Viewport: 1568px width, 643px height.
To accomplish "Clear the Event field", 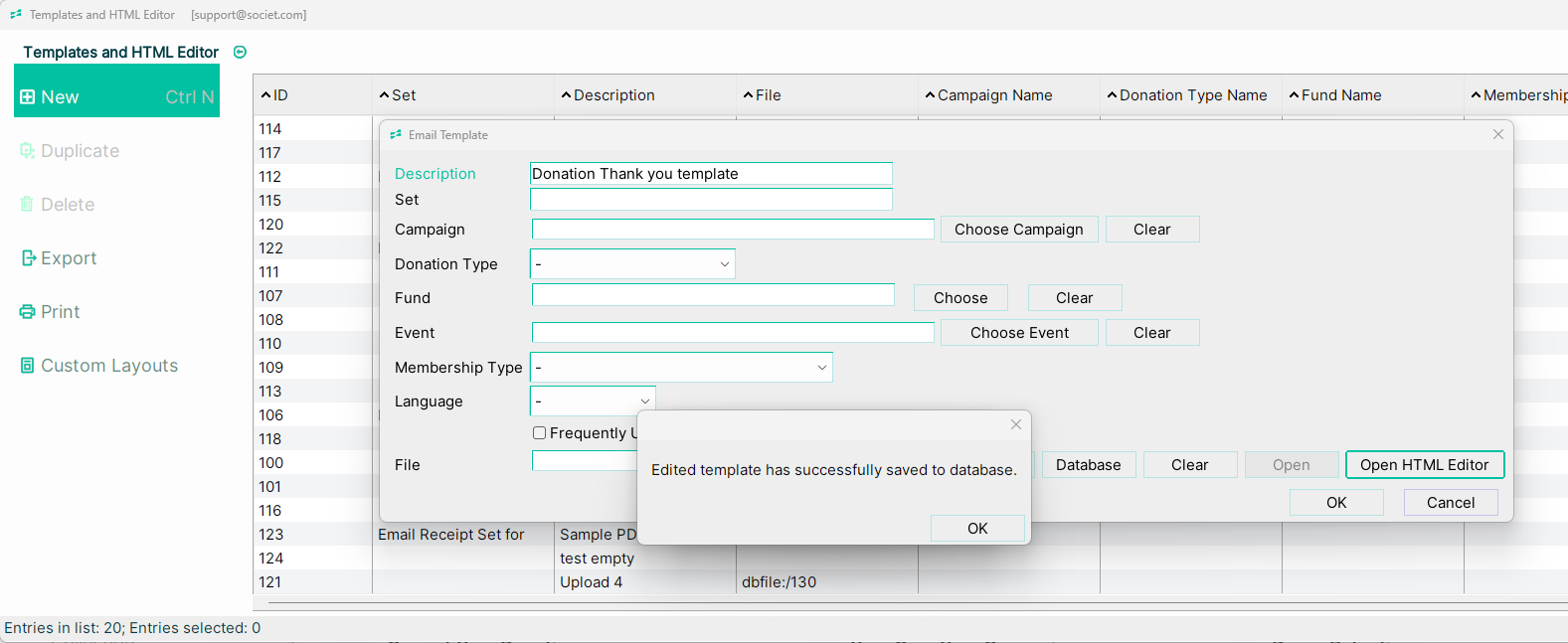I will point(1152,333).
